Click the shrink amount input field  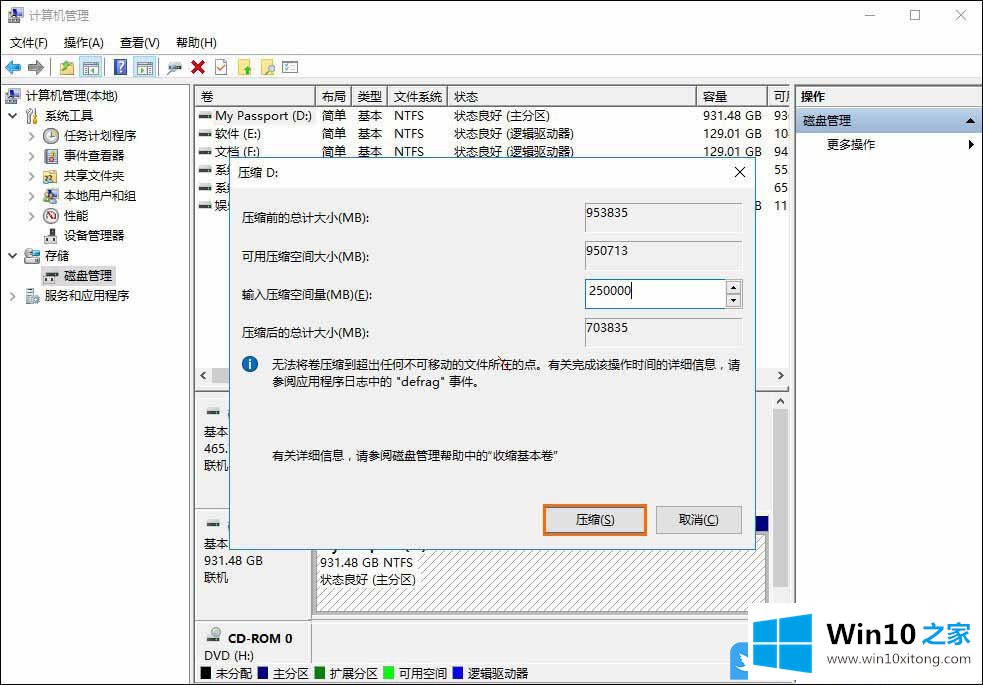pos(654,293)
